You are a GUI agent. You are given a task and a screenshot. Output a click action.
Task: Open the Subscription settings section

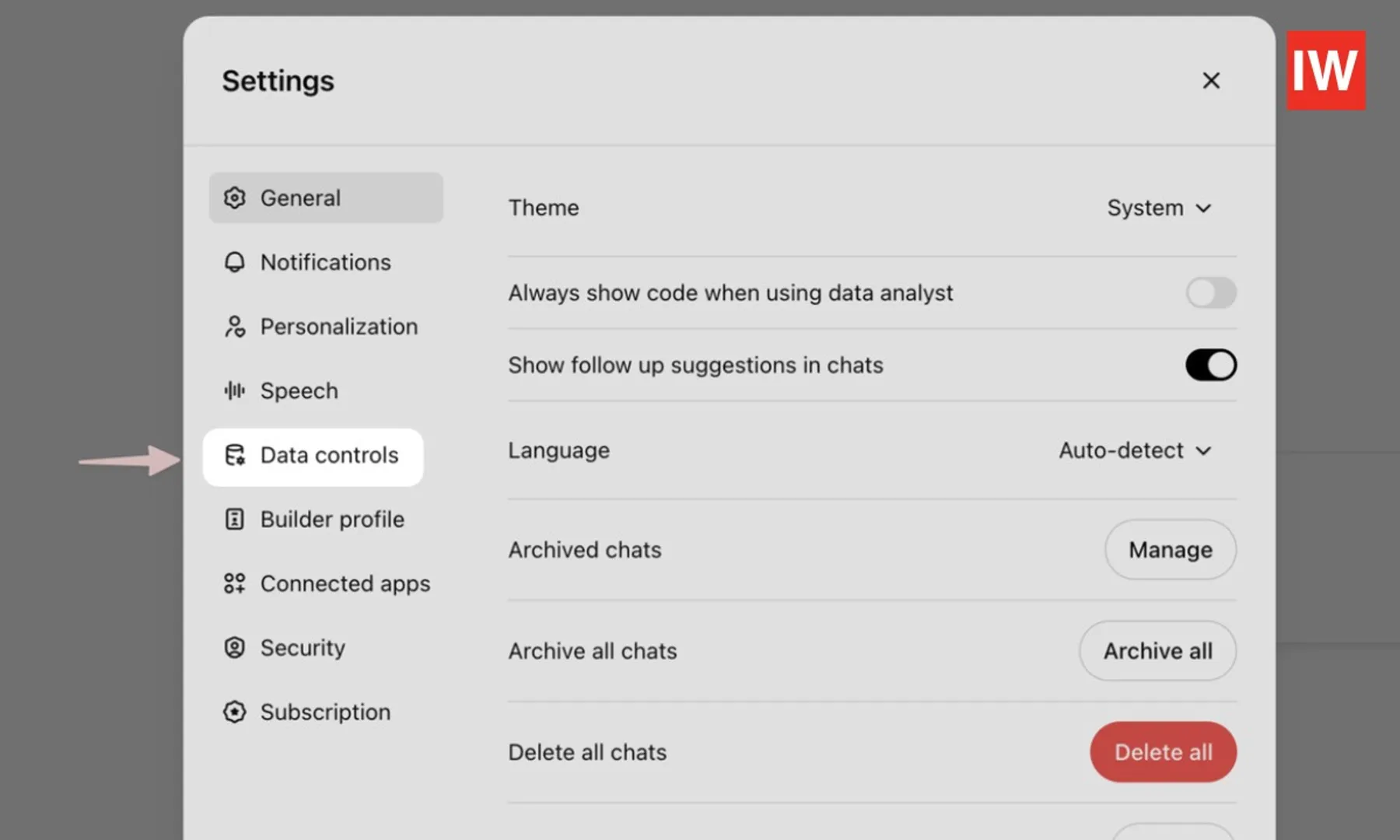tap(325, 711)
